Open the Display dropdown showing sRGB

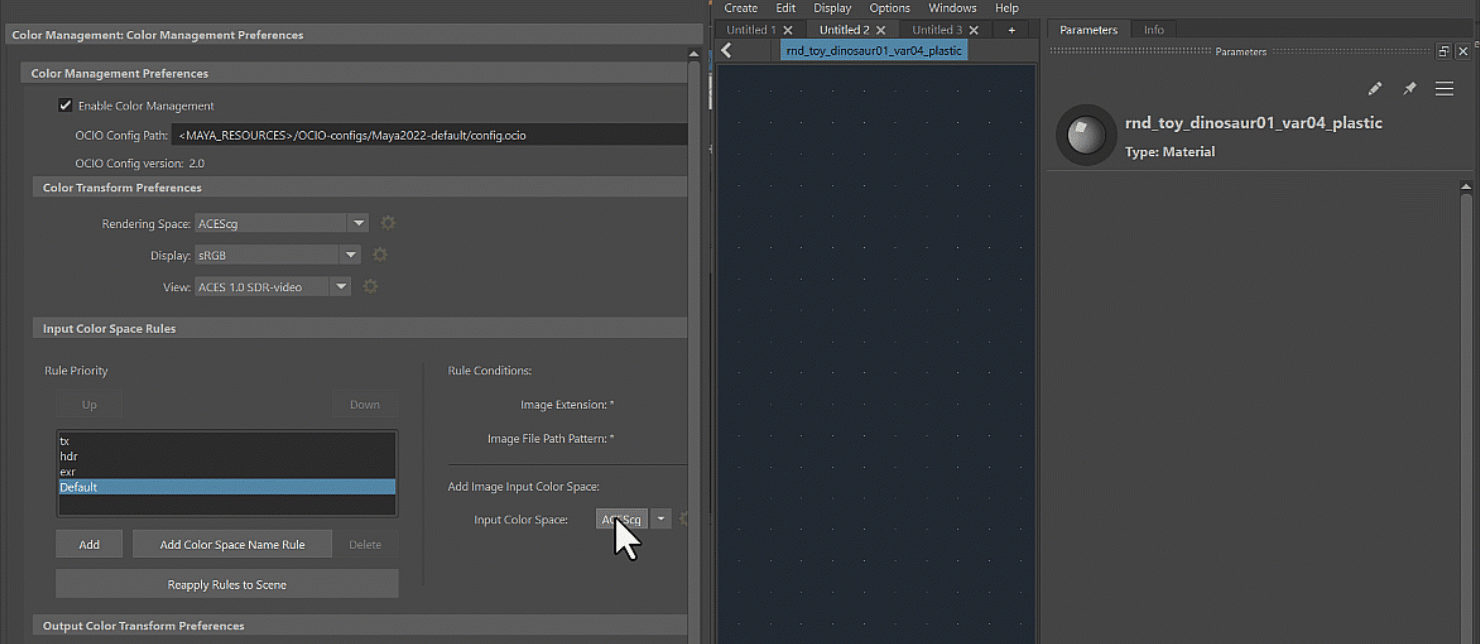click(x=350, y=255)
